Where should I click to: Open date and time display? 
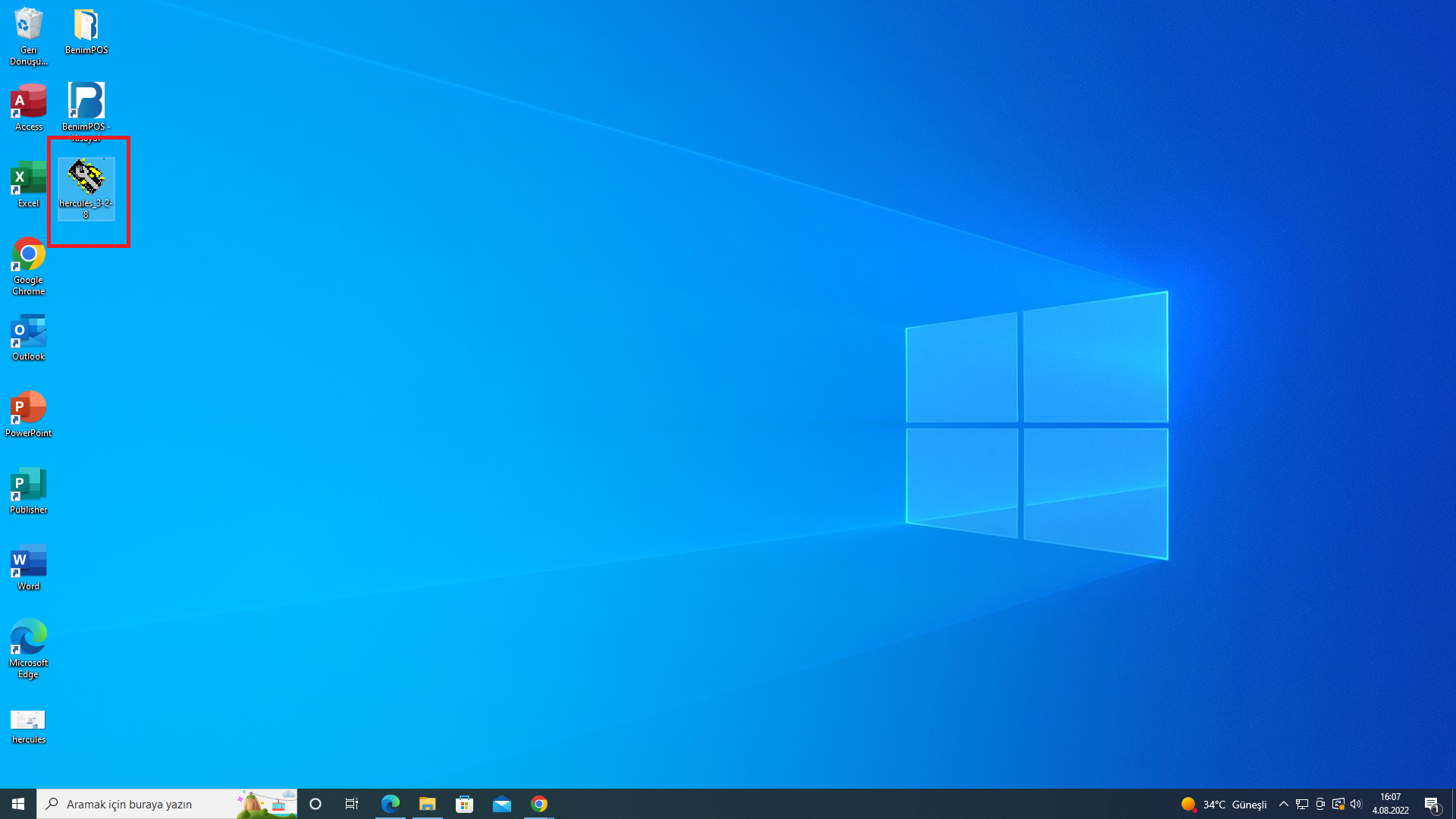pyautogui.click(x=1392, y=804)
